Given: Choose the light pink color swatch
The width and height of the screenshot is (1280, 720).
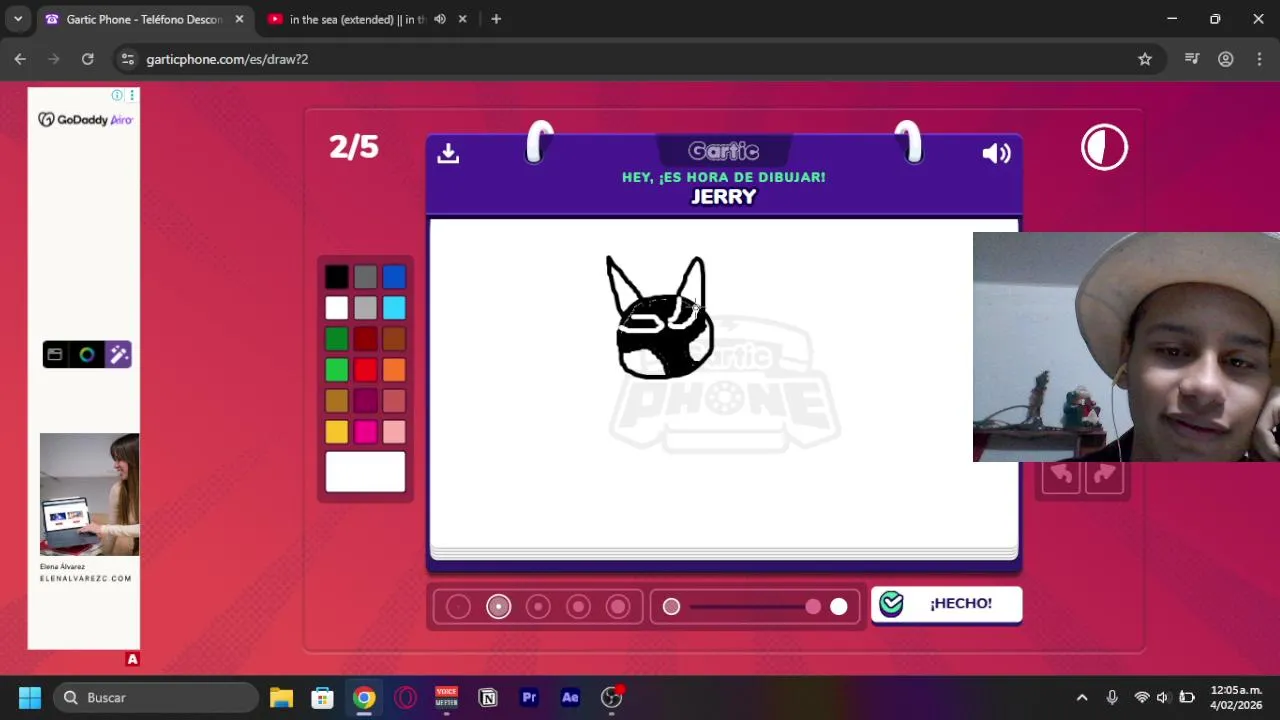Looking at the screenshot, I should click(394, 432).
